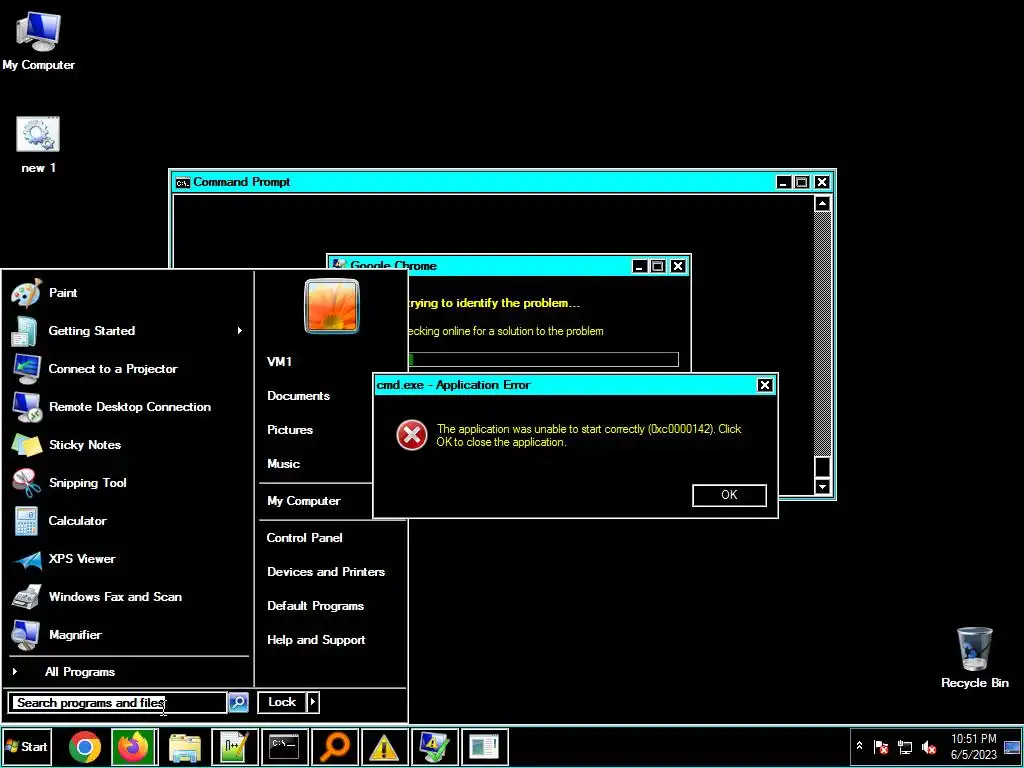This screenshot has width=1024, height=768.
Task: Open the Snipping Tool
Action: 129,483
